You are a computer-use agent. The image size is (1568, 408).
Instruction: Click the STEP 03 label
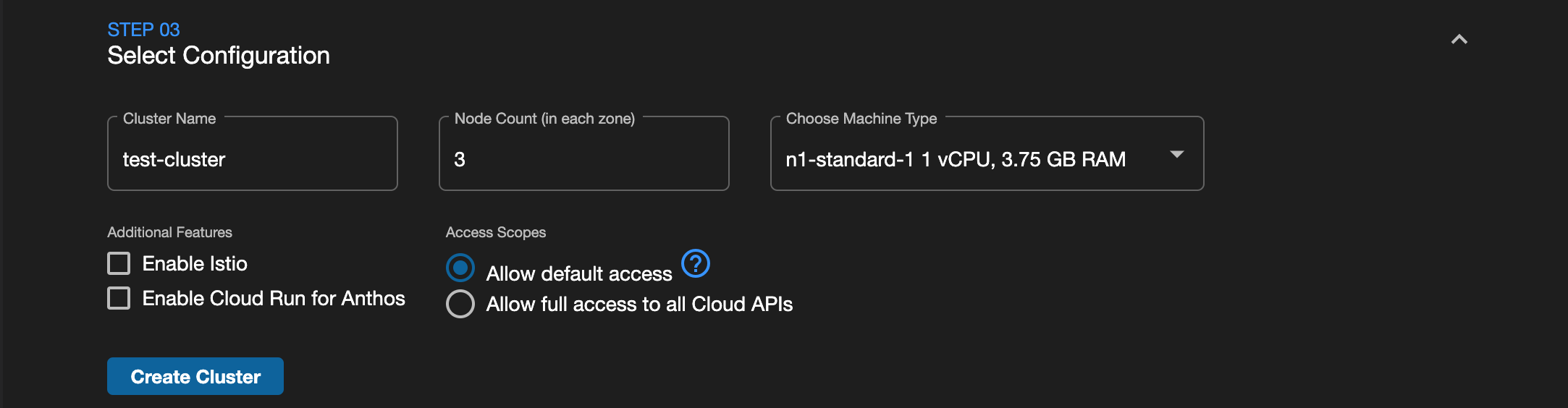pyautogui.click(x=143, y=30)
